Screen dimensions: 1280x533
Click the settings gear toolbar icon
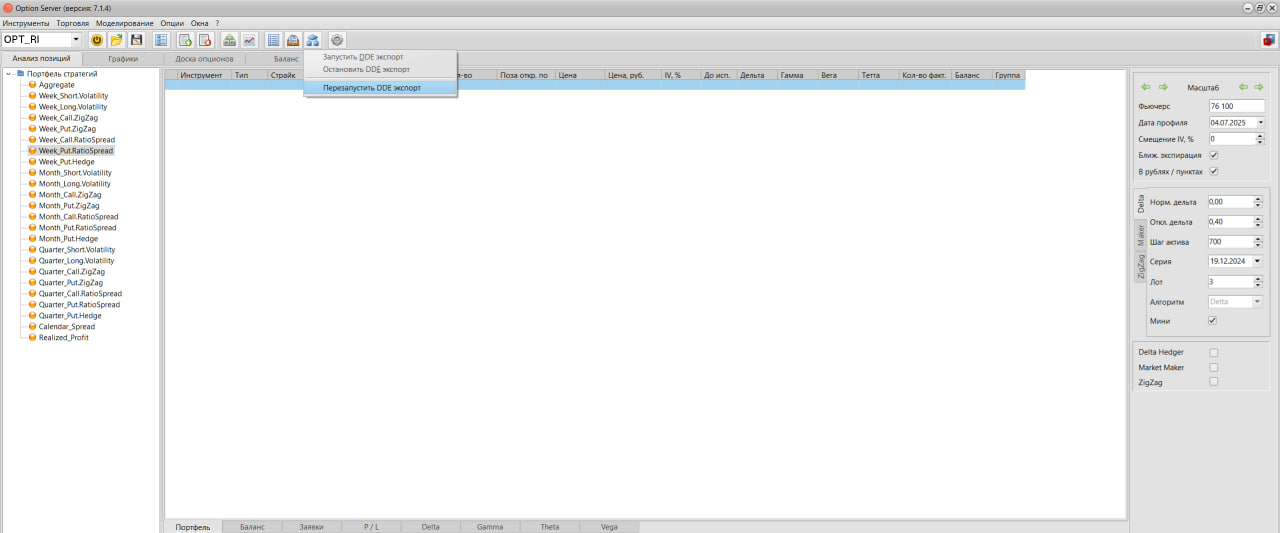[337, 40]
